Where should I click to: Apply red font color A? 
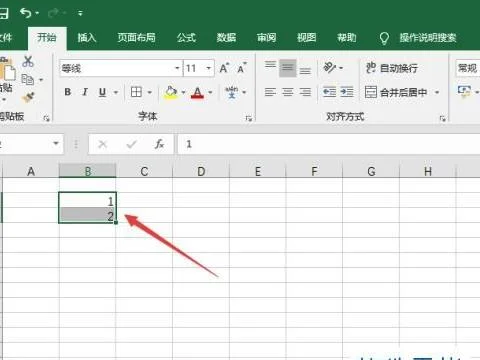[x=197, y=92]
